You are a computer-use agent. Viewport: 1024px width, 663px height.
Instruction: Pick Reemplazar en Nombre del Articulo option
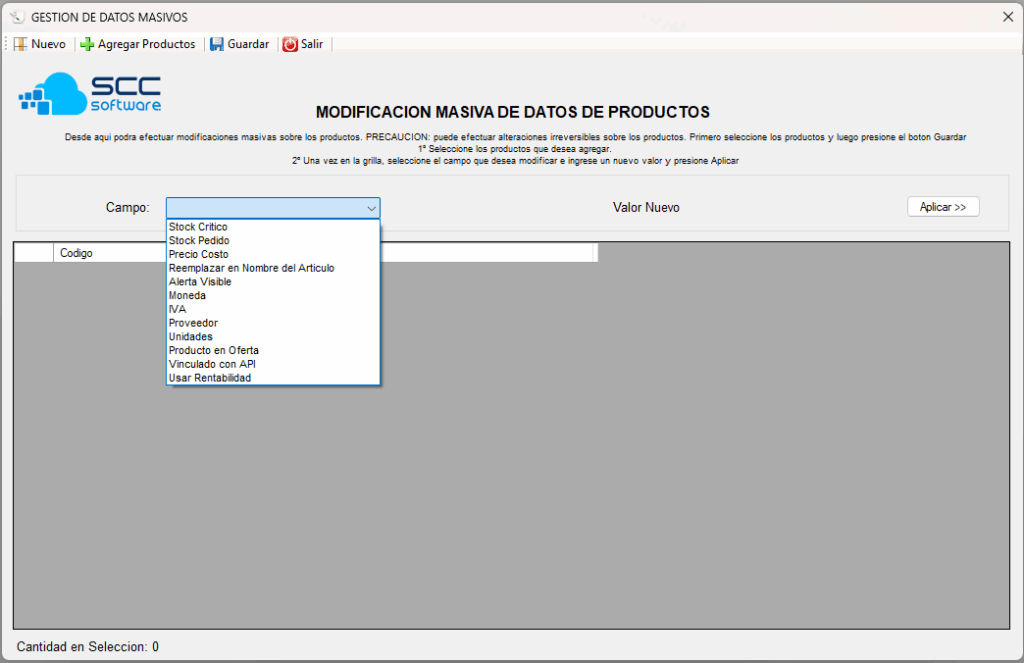click(251, 268)
